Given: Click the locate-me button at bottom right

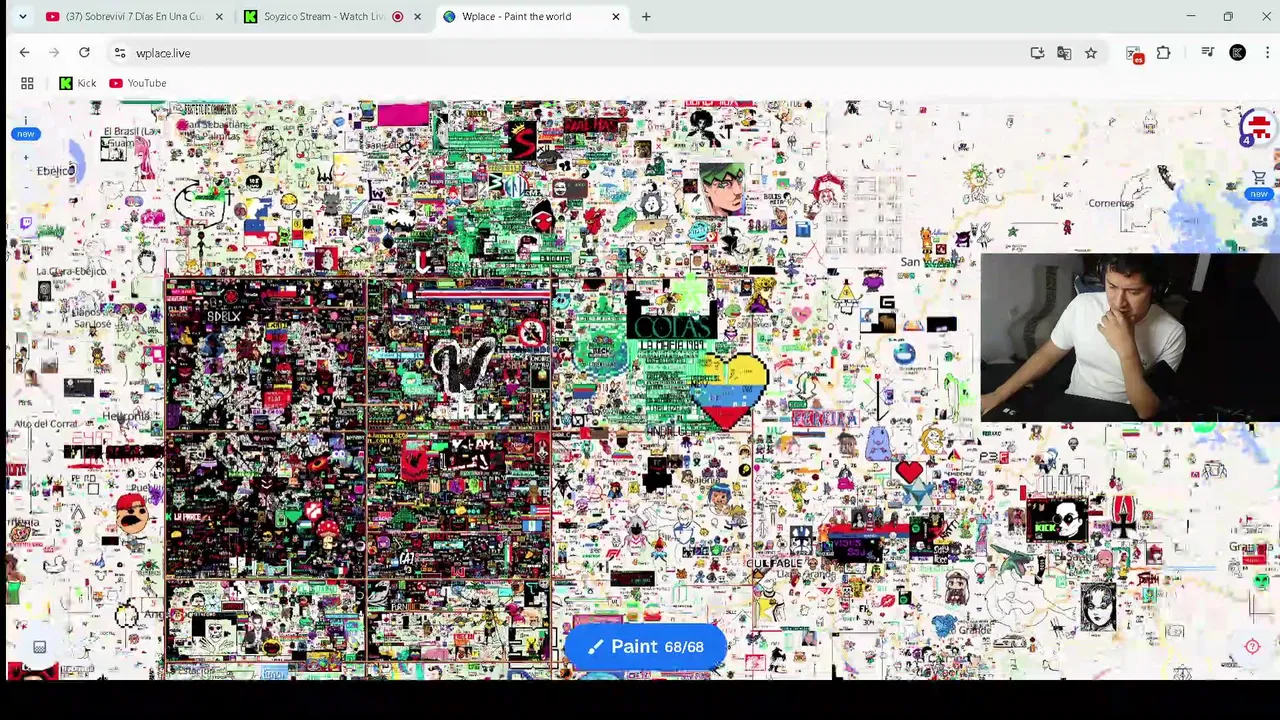Looking at the screenshot, I should click(x=1252, y=647).
